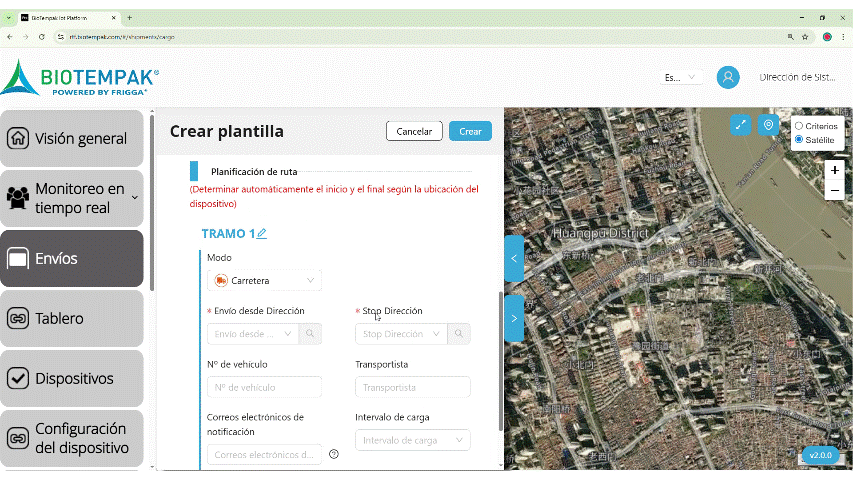Expand Monitoreo en tiempo real menu

(72, 198)
